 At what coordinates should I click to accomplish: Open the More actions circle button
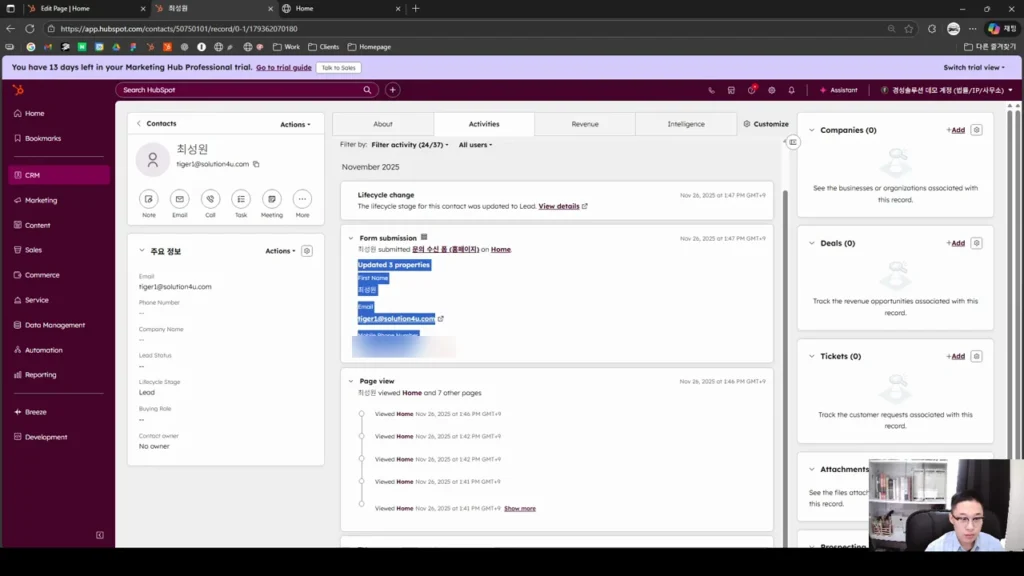[302, 199]
